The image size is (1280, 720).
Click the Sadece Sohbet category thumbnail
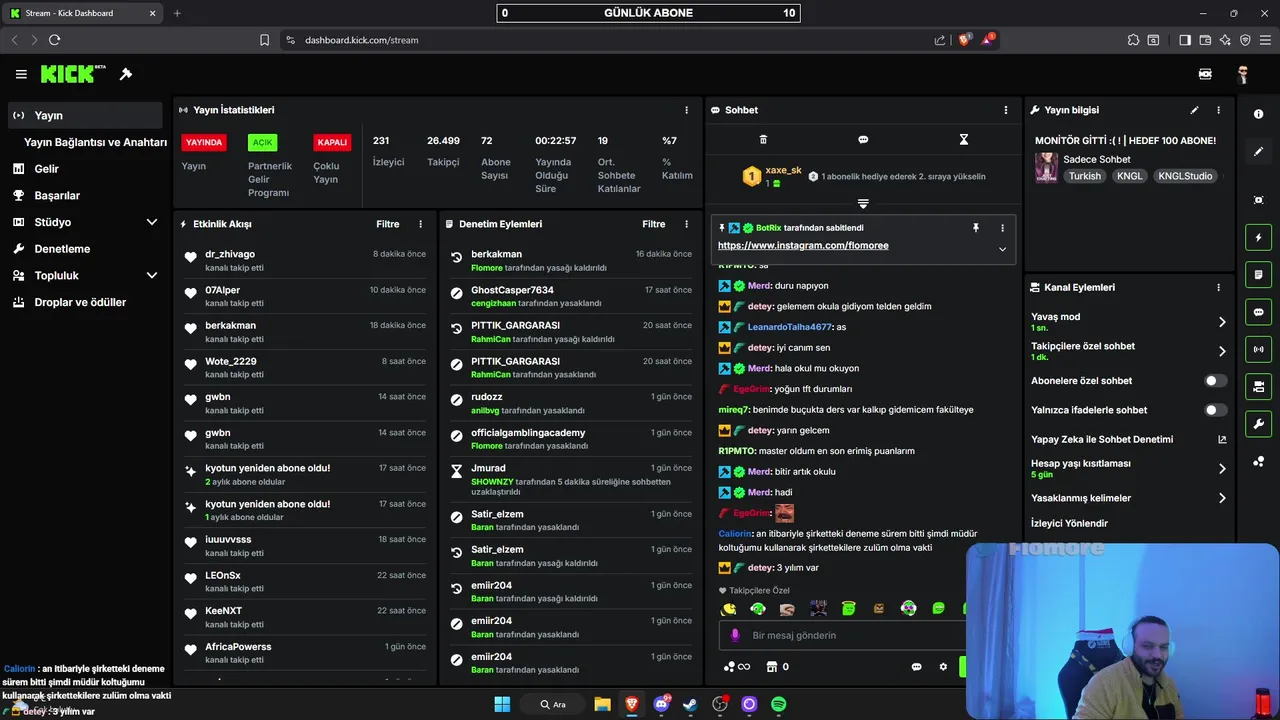pyautogui.click(x=1046, y=167)
